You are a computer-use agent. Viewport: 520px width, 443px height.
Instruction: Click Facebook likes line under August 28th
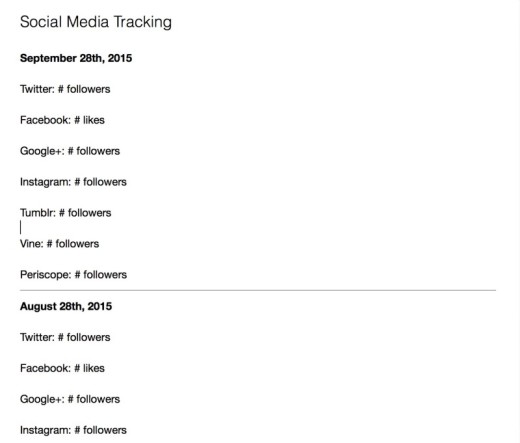pos(62,368)
